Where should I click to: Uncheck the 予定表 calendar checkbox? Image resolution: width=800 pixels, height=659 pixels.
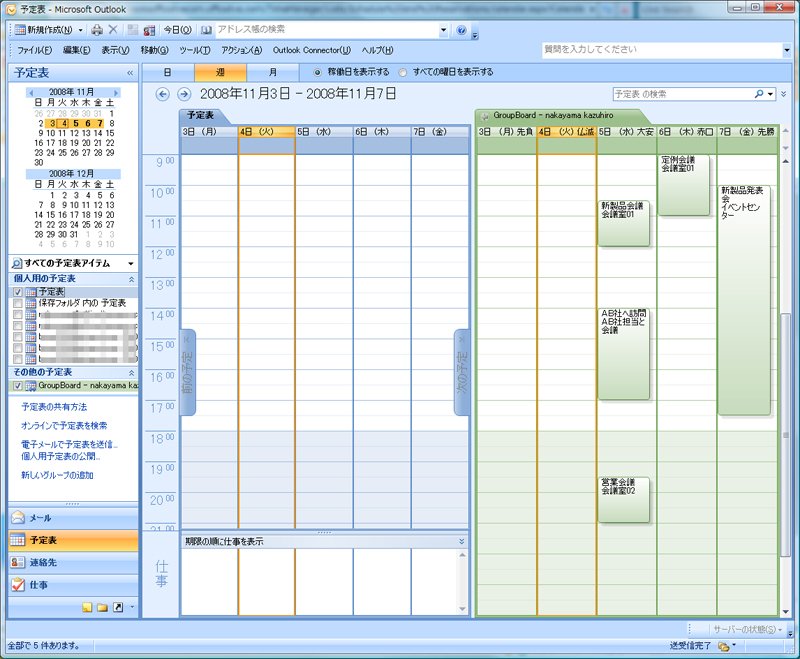[18, 292]
